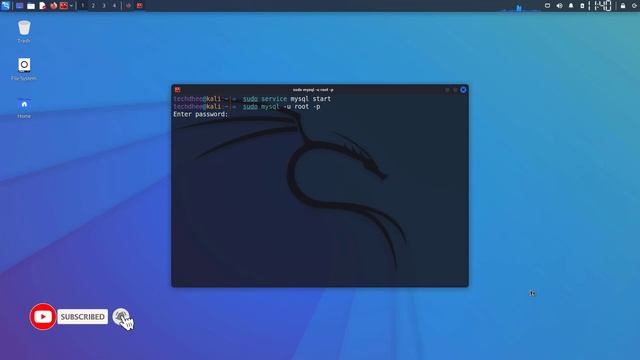Switch to workspace 2
Image resolution: width=640 pixels, height=360 pixels.
(93, 6)
